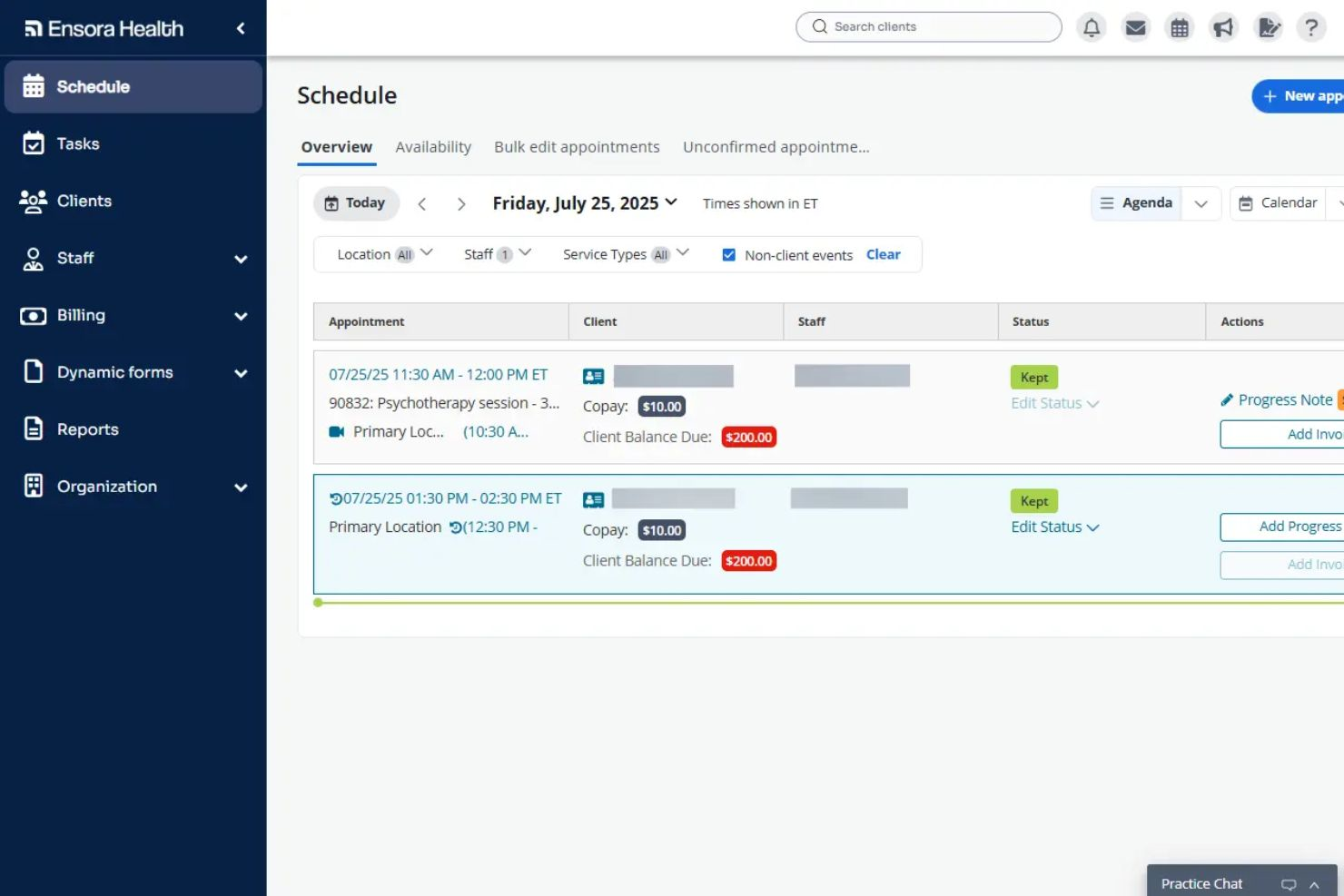Open the notifications bell icon
Image resolution: width=1344 pixels, height=896 pixels.
(x=1092, y=27)
